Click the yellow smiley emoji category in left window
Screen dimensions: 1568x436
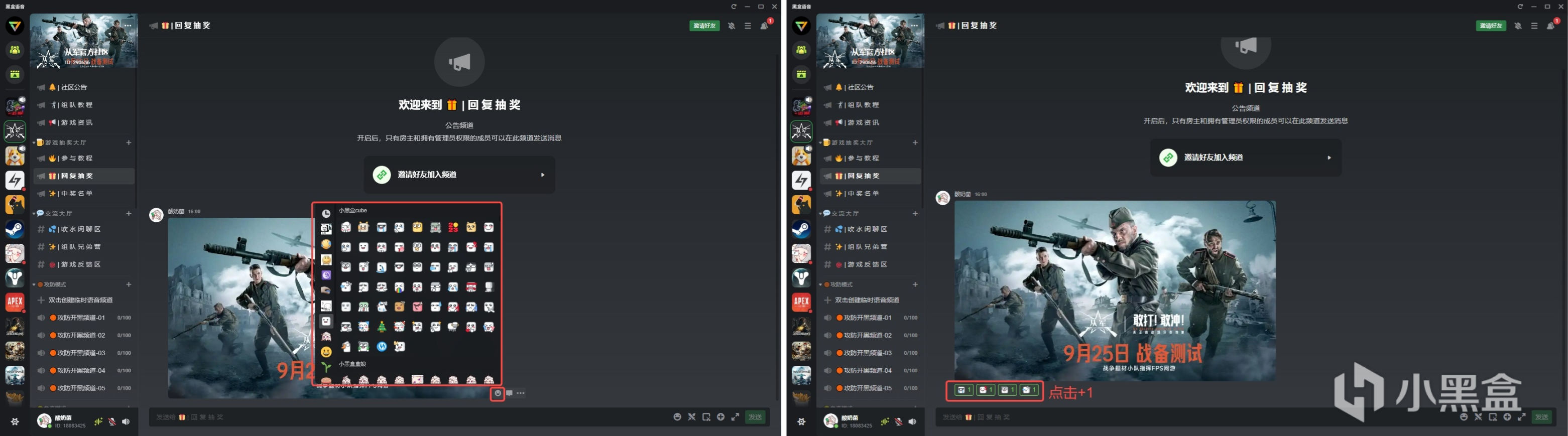326,352
